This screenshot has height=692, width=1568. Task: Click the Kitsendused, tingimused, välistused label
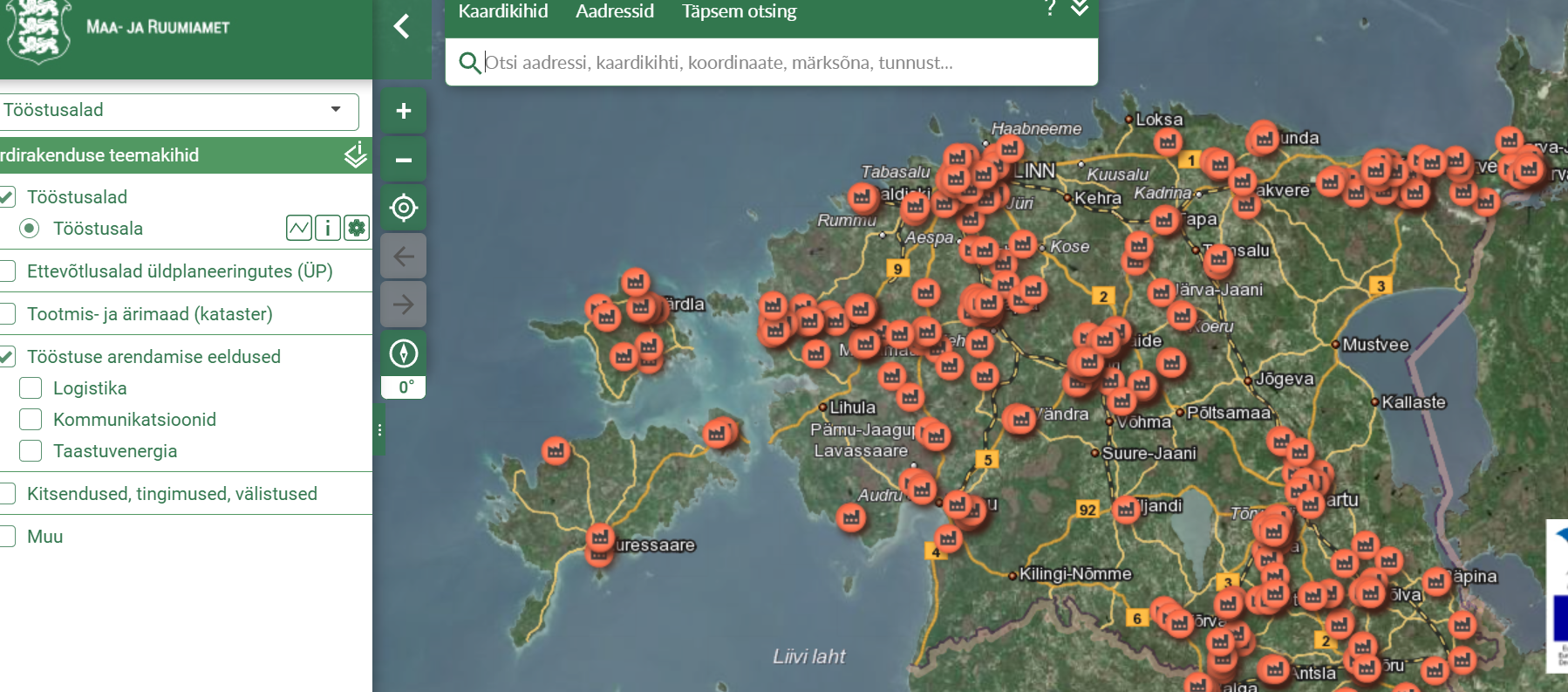tap(172, 494)
